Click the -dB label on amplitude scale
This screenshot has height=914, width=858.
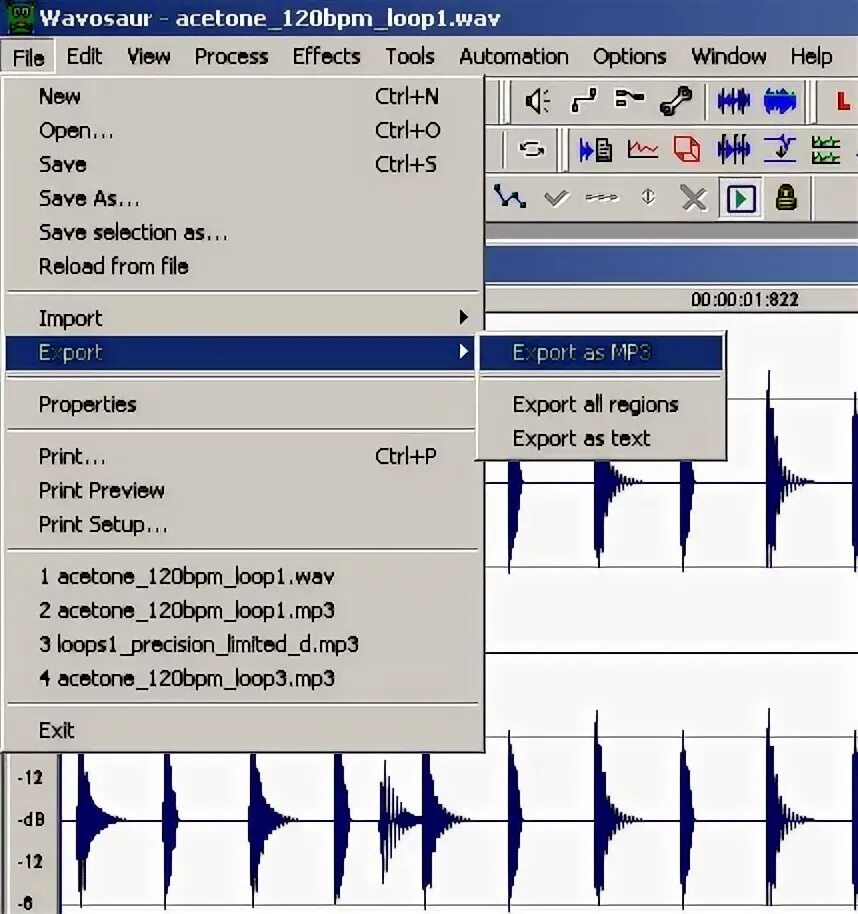click(x=31, y=820)
